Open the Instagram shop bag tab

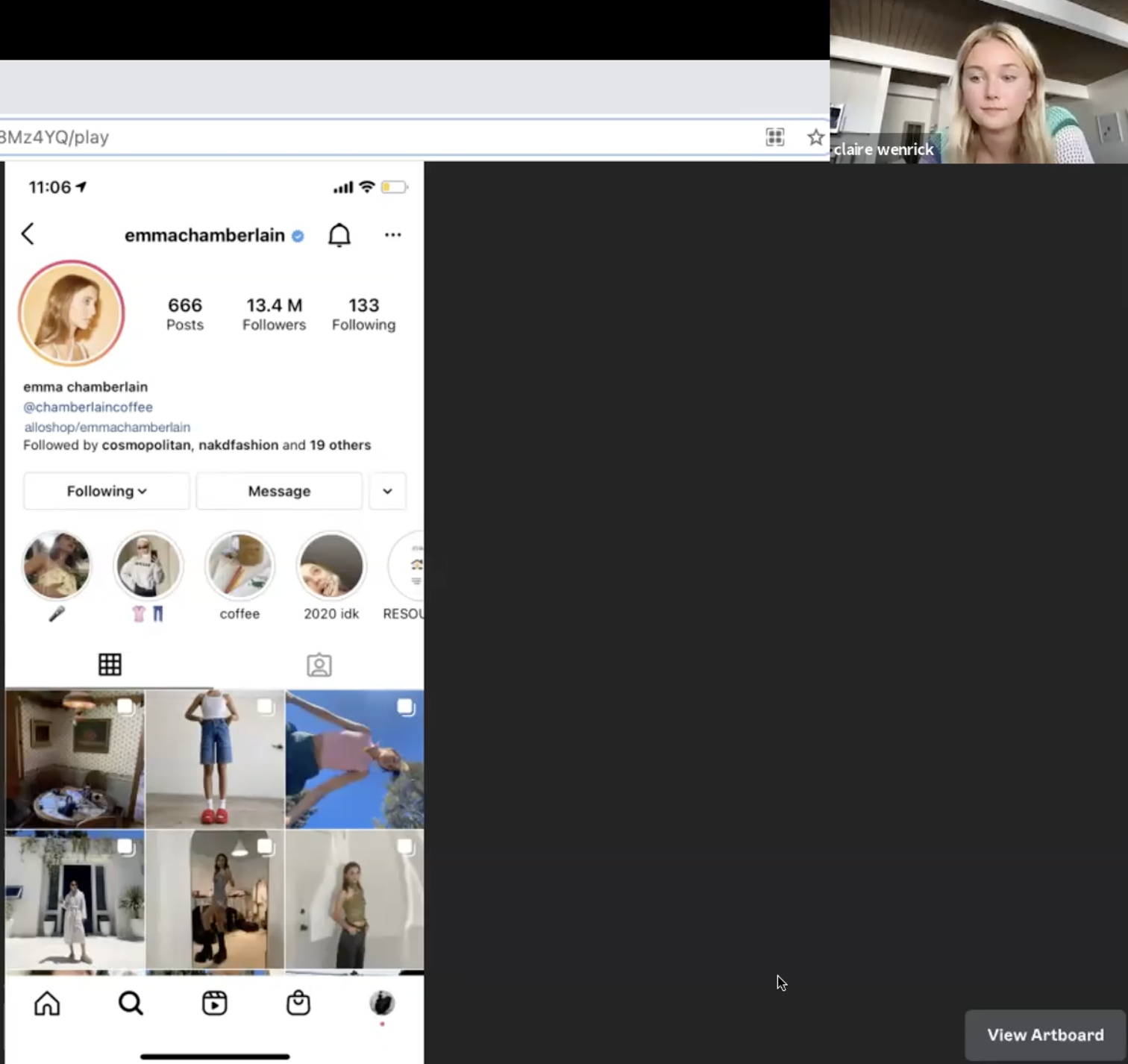coord(298,1004)
